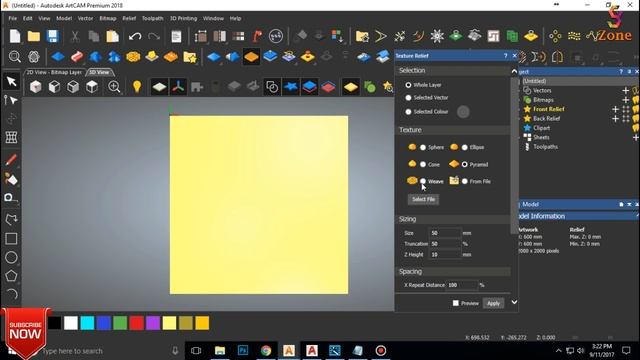Viewport: 640px width, 360px height.
Task: Toggle the light bulb lighting icon
Action: [137, 87]
